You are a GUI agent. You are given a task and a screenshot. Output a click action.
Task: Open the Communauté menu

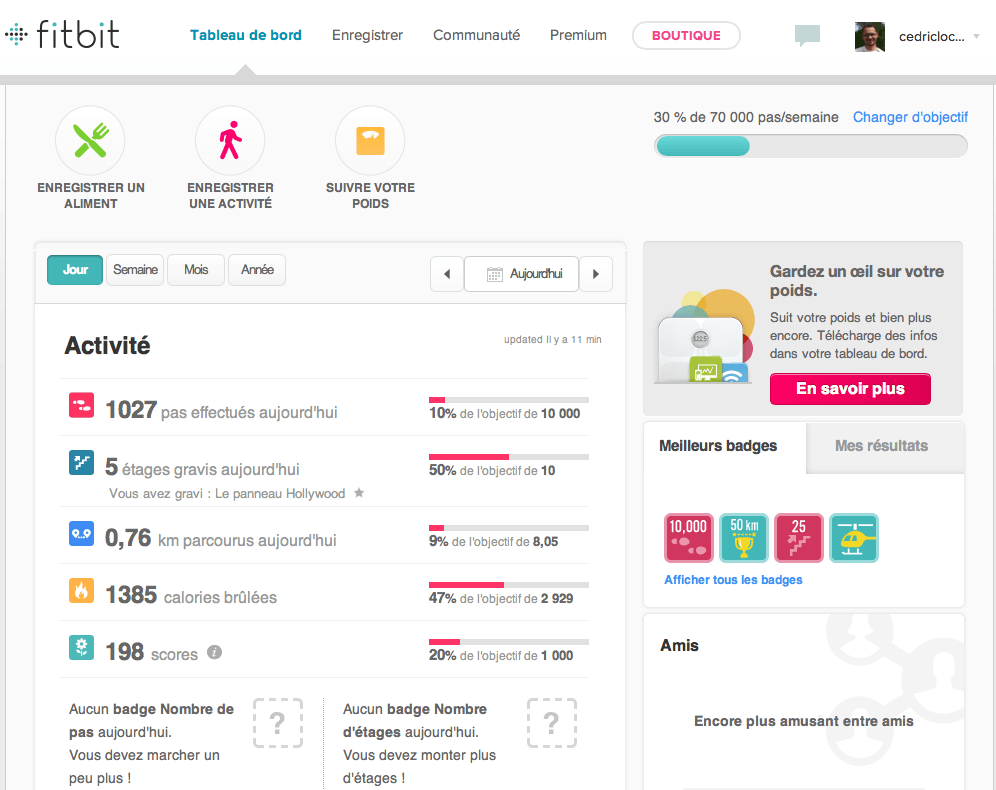tap(476, 36)
